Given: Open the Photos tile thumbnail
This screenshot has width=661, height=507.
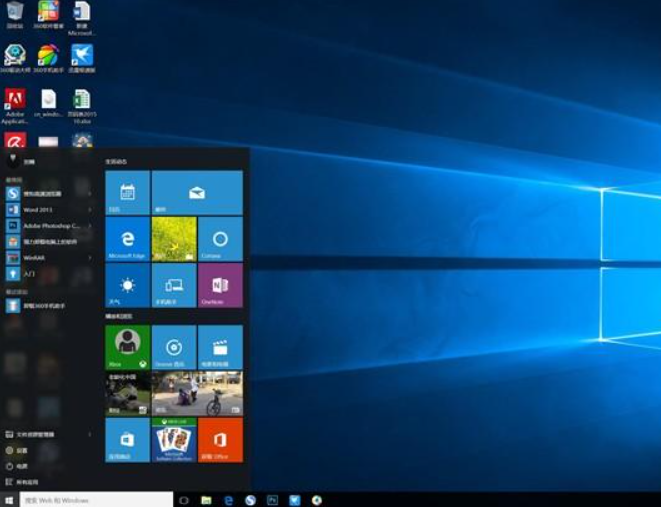Looking at the screenshot, I should click(197, 394).
